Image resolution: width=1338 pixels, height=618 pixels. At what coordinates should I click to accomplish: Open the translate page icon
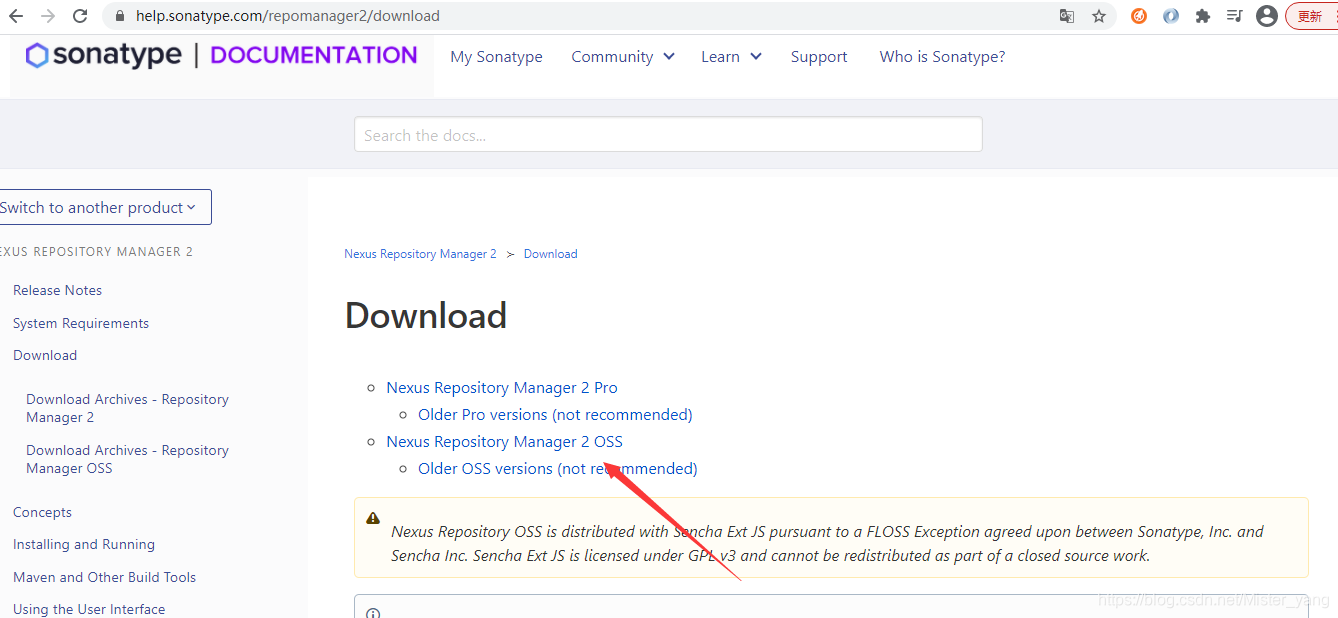point(1067,16)
